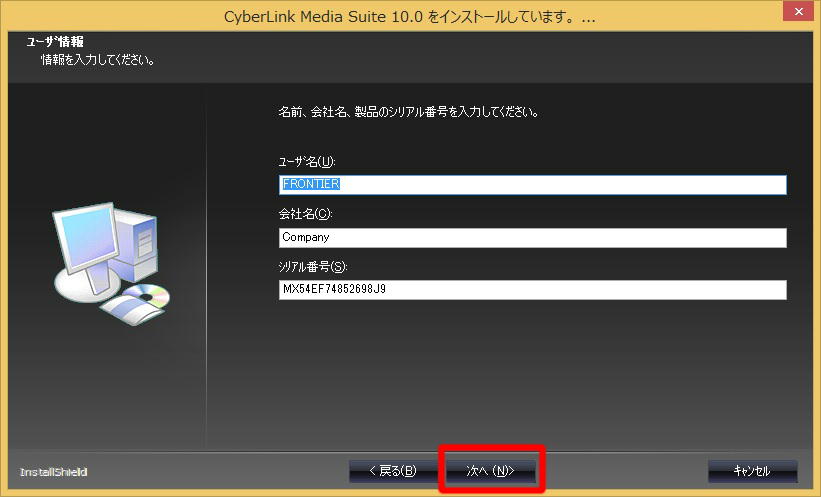Click the 会社名(C) label
821x497 pixels.
click(305, 214)
